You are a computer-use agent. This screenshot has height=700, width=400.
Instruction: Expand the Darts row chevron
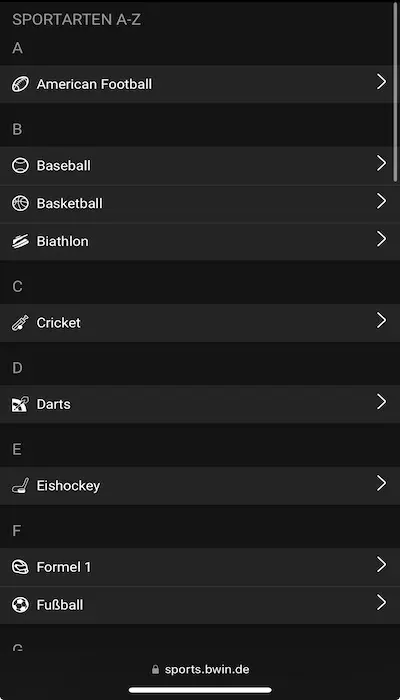(x=381, y=402)
